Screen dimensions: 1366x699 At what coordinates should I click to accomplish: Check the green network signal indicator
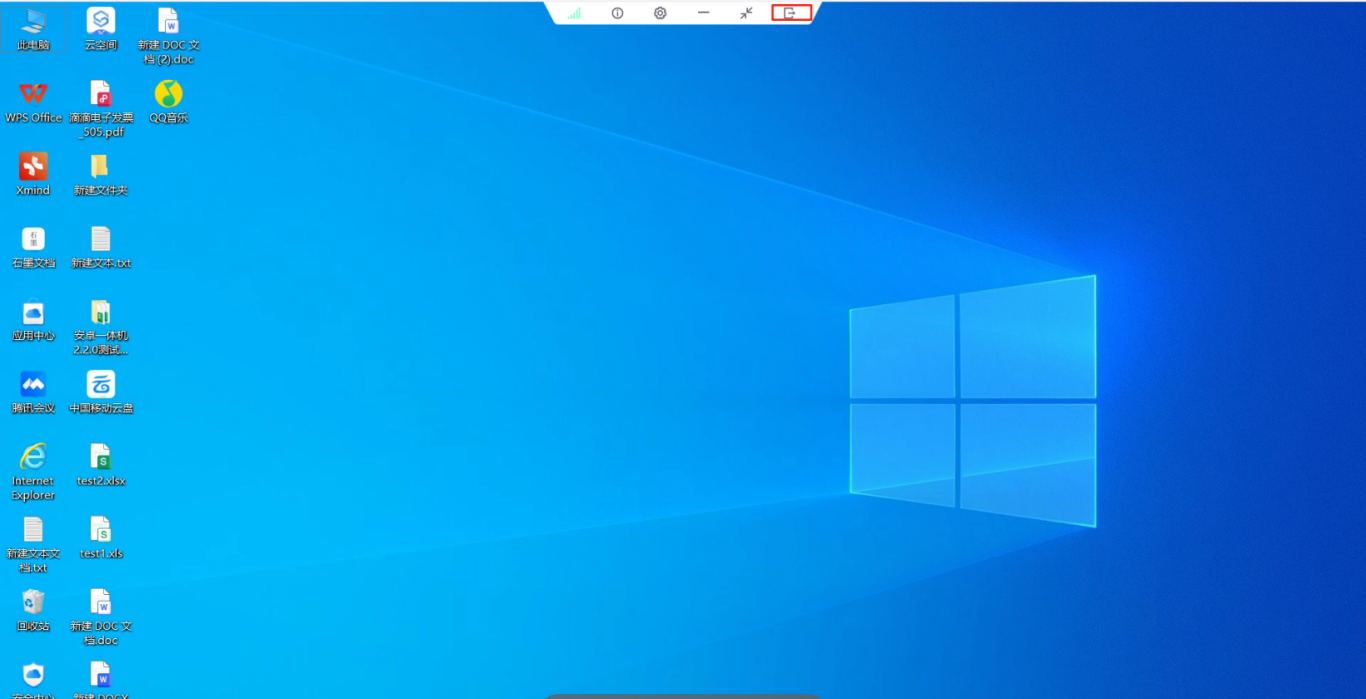coord(574,13)
